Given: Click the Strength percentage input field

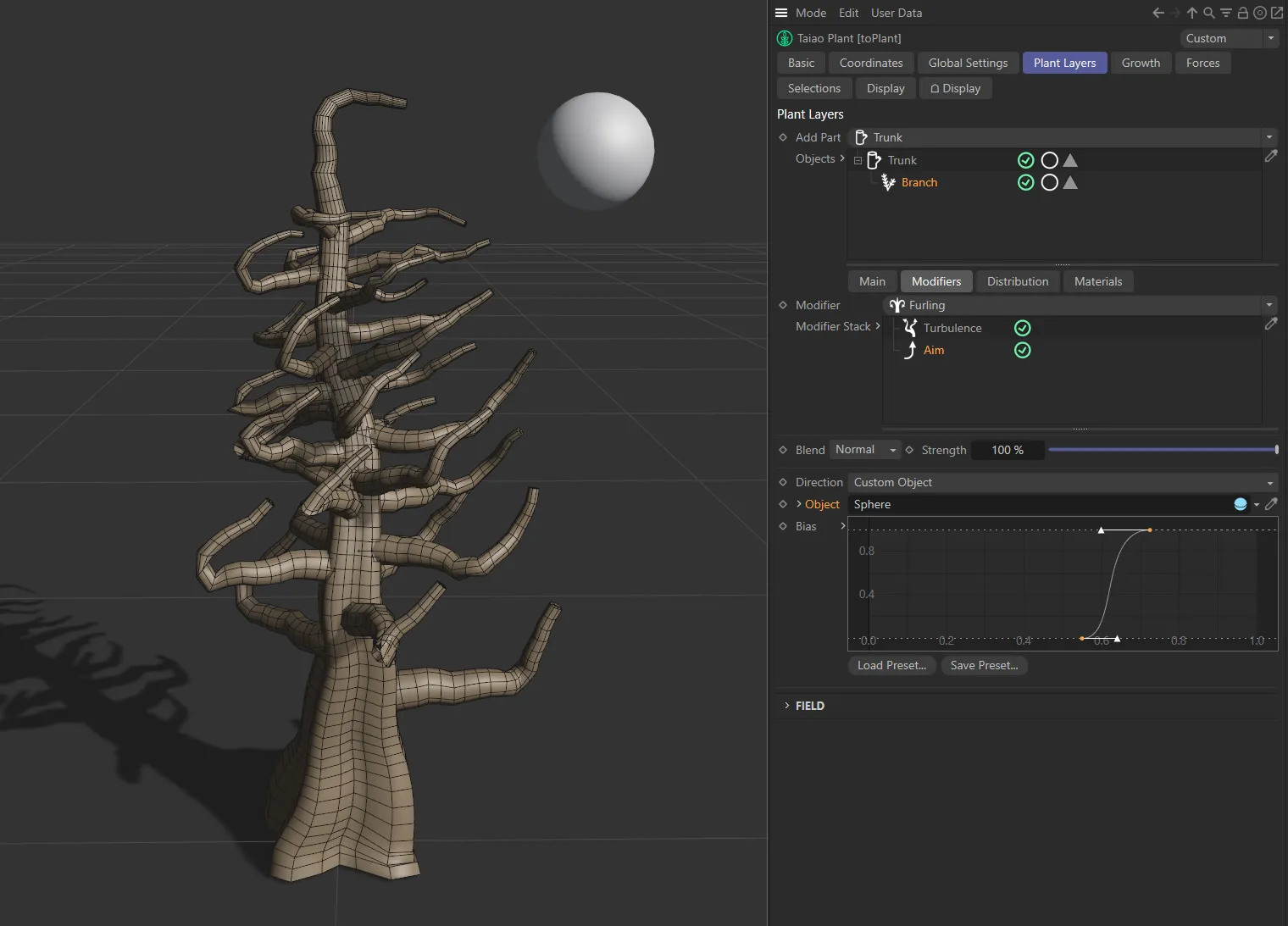Looking at the screenshot, I should [x=1007, y=450].
